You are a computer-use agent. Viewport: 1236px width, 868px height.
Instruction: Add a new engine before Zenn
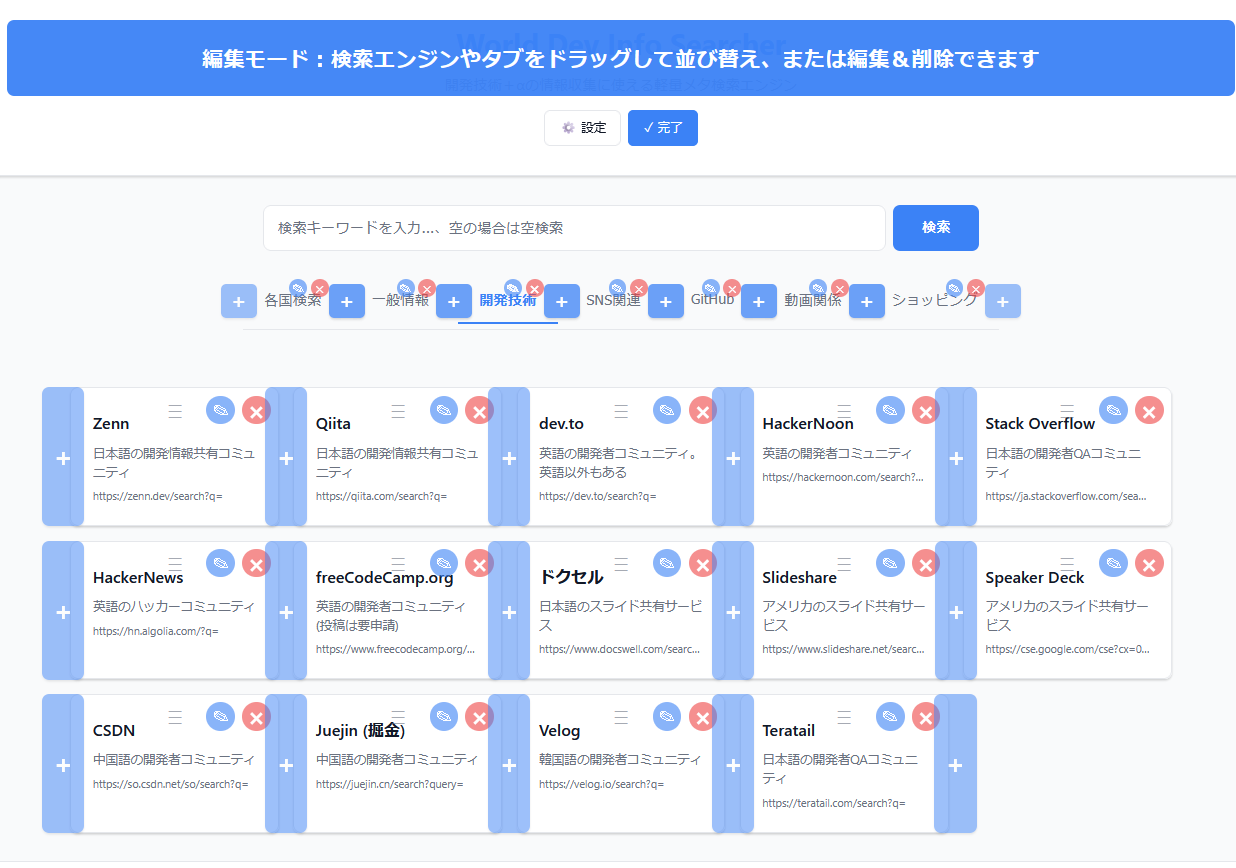(x=63, y=458)
